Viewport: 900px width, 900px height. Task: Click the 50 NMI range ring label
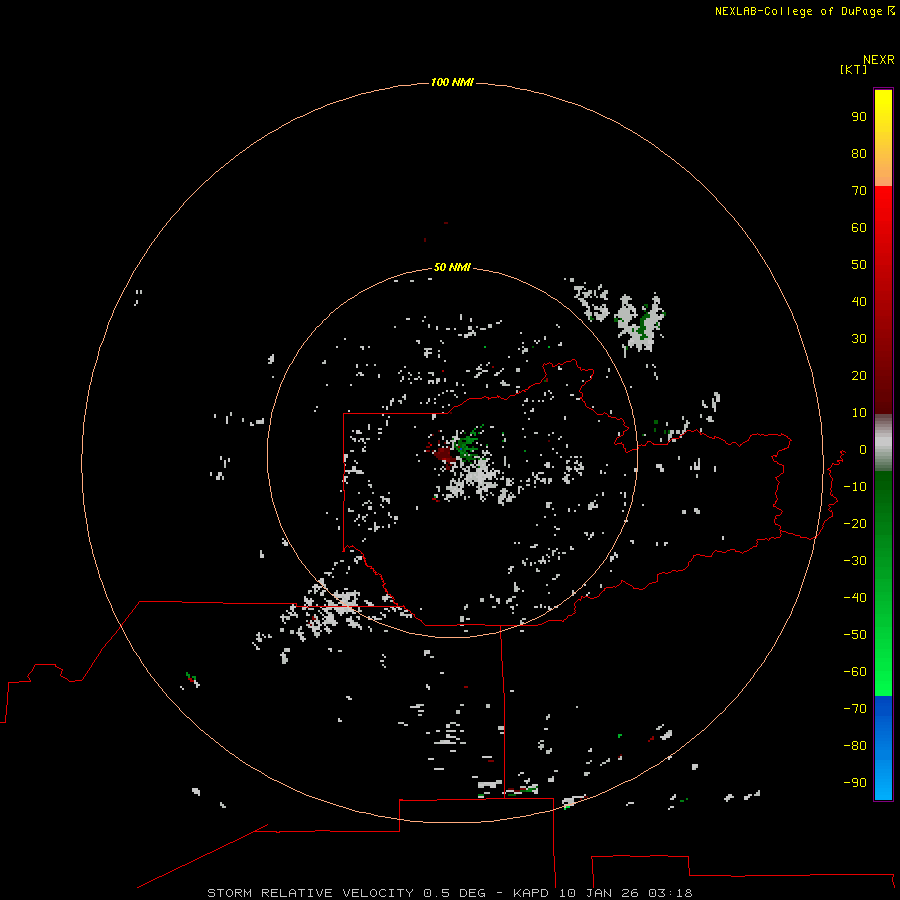(452, 267)
